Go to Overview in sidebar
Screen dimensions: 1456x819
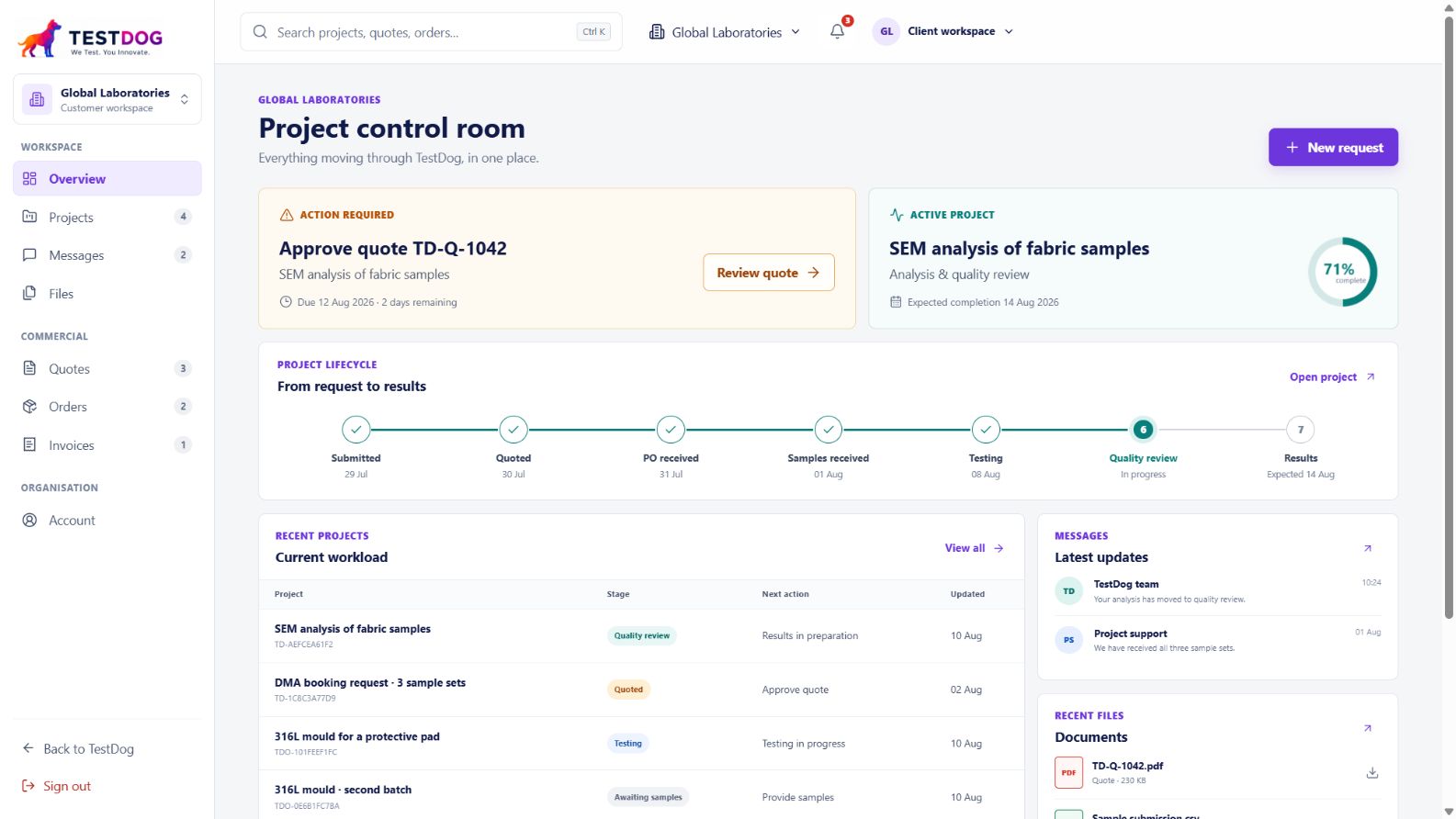pyautogui.click(x=107, y=178)
